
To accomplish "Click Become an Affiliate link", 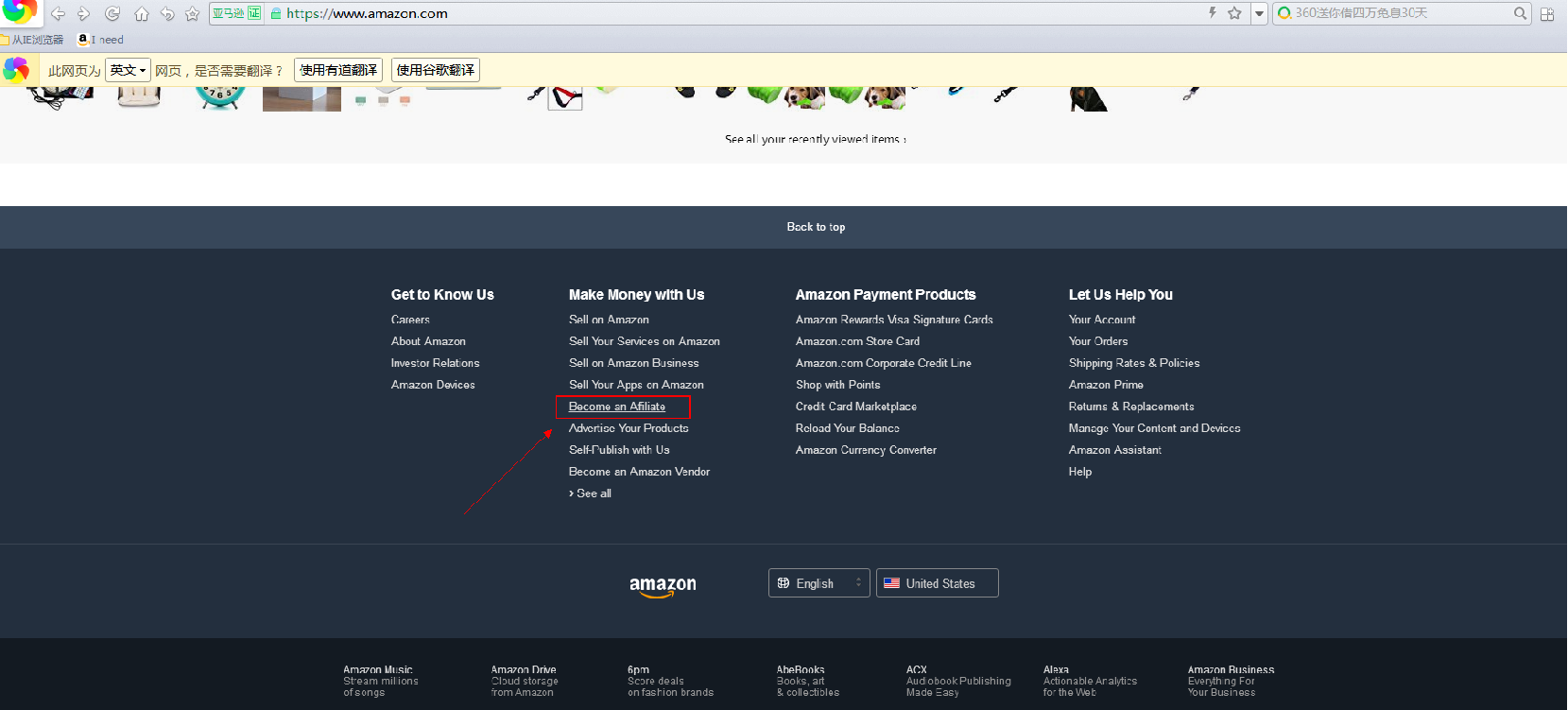I will click(617, 407).
